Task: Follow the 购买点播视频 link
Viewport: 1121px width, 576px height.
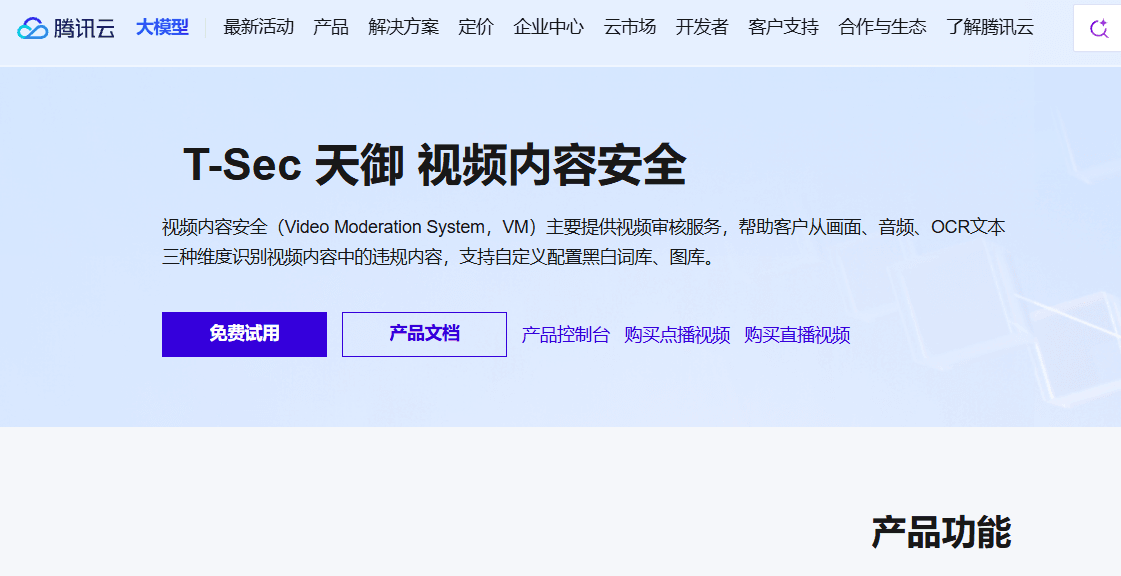Action: click(x=677, y=334)
